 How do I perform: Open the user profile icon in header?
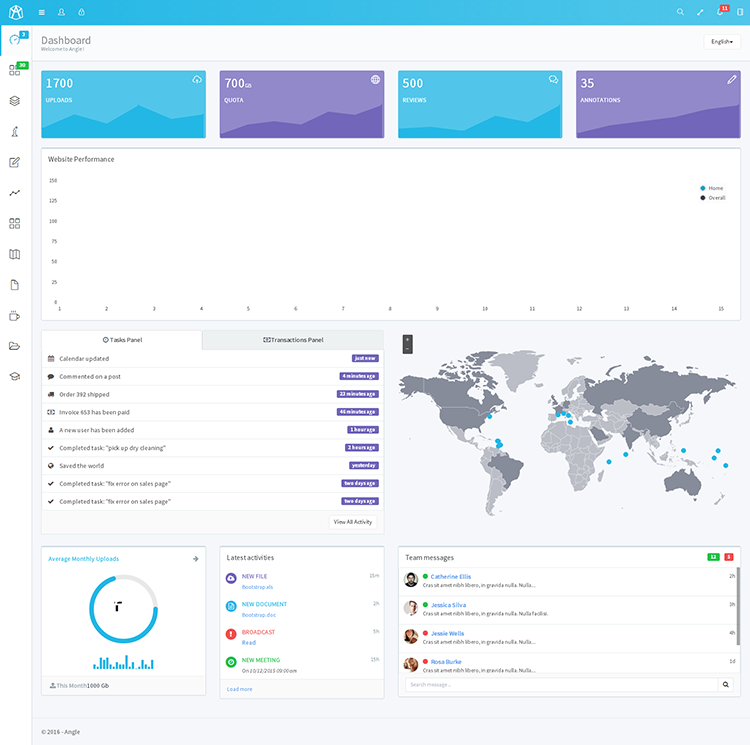point(61,12)
